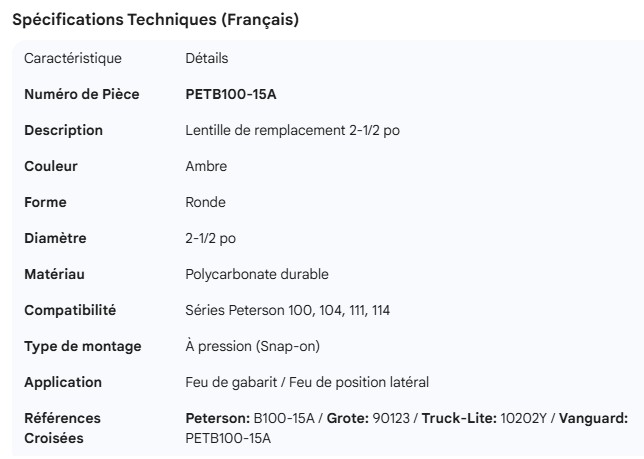
Task: Select the Caractéristique column header
Action: coord(73,59)
